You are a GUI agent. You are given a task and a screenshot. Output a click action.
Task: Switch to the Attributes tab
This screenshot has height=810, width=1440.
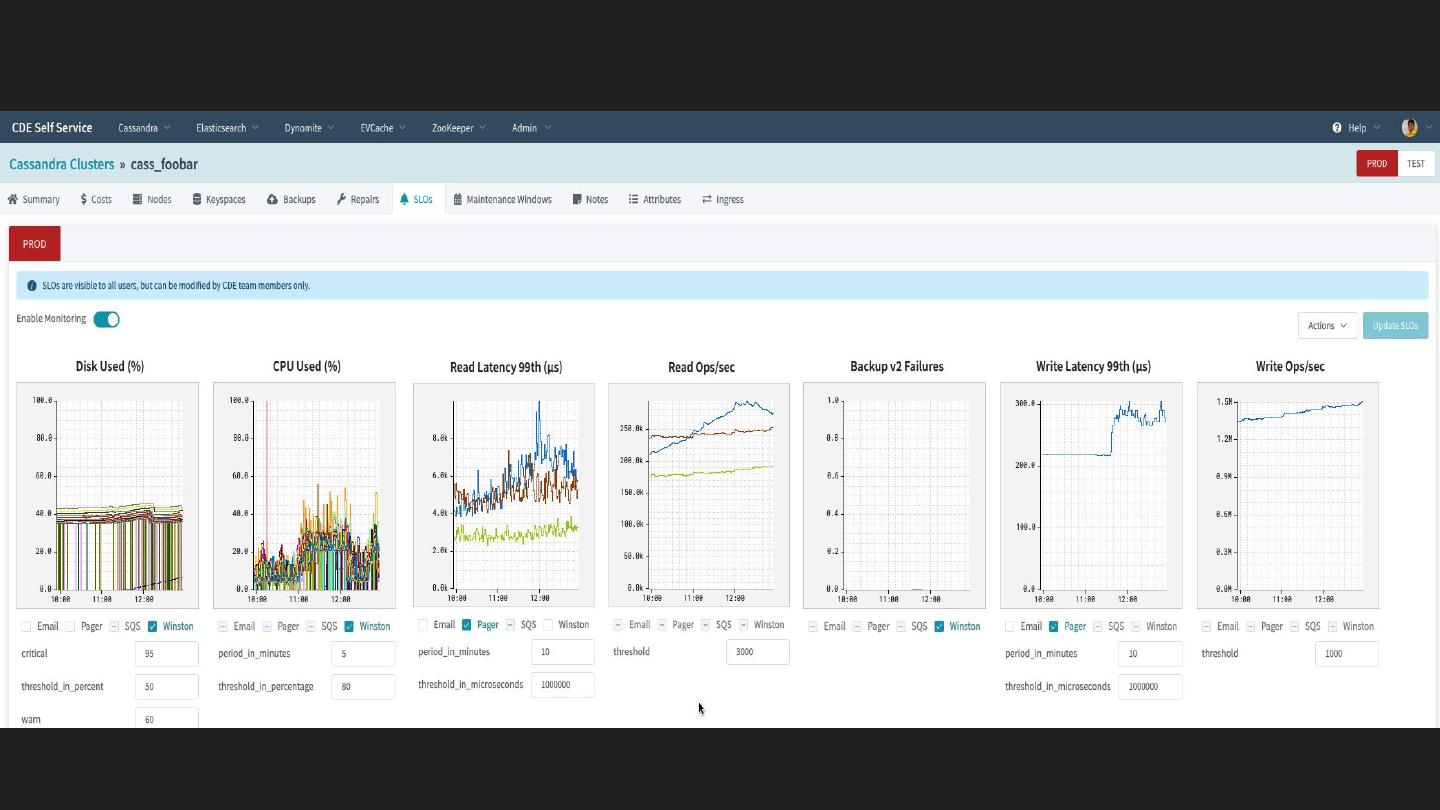tap(655, 199)
